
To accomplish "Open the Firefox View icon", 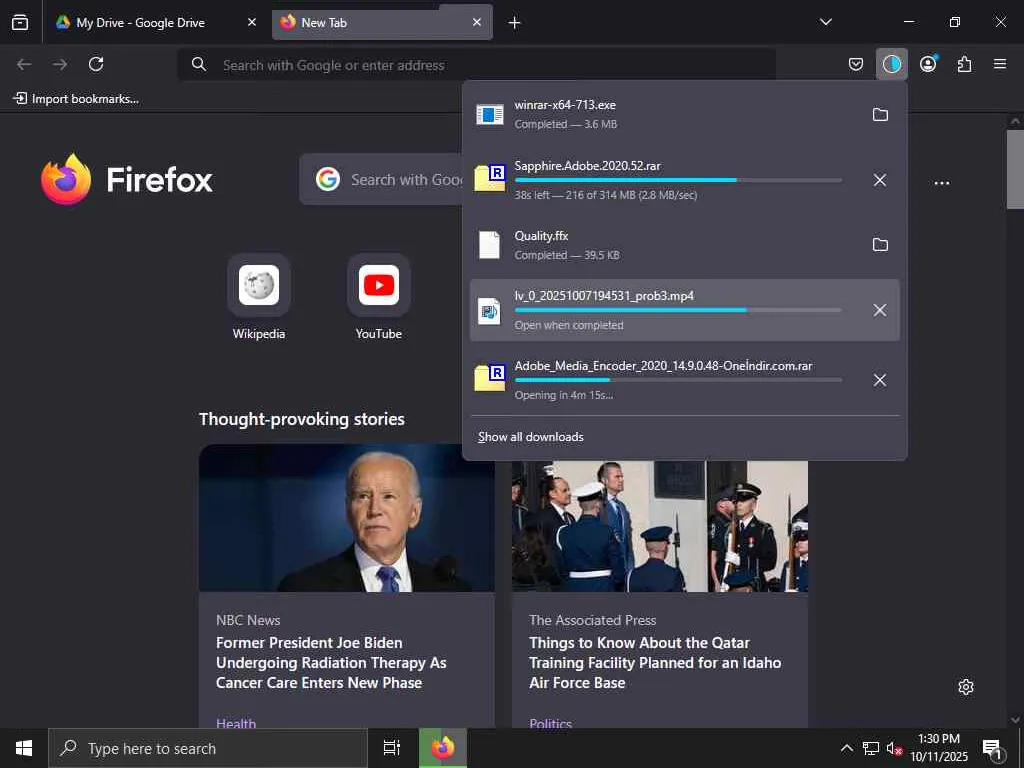I will [20, 22].
